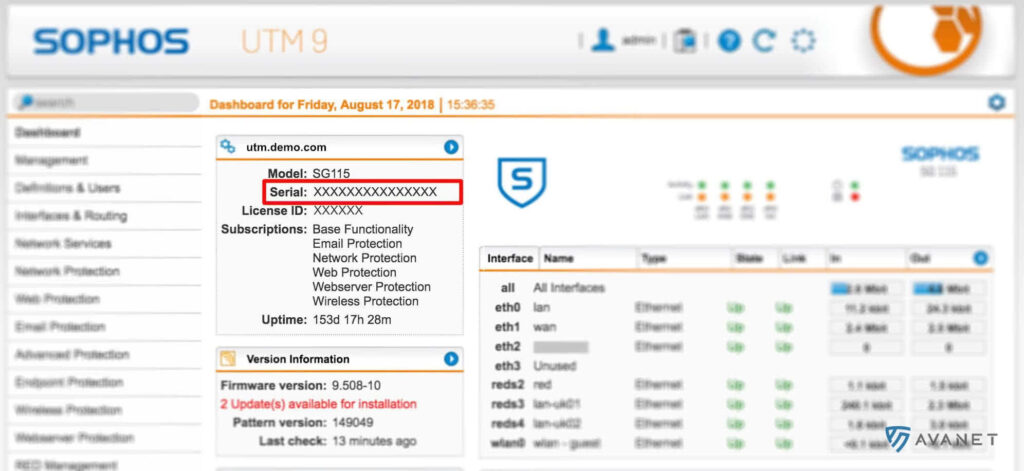This screenshot has height=471, width=1024.
Task: Click the 'all' All Interfaces row
Action: click(736, 288)
